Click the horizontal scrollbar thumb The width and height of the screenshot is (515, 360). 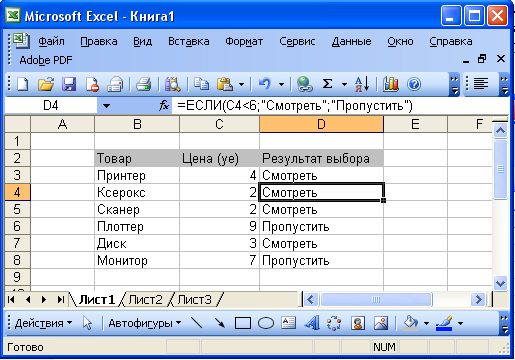point(376,299)
